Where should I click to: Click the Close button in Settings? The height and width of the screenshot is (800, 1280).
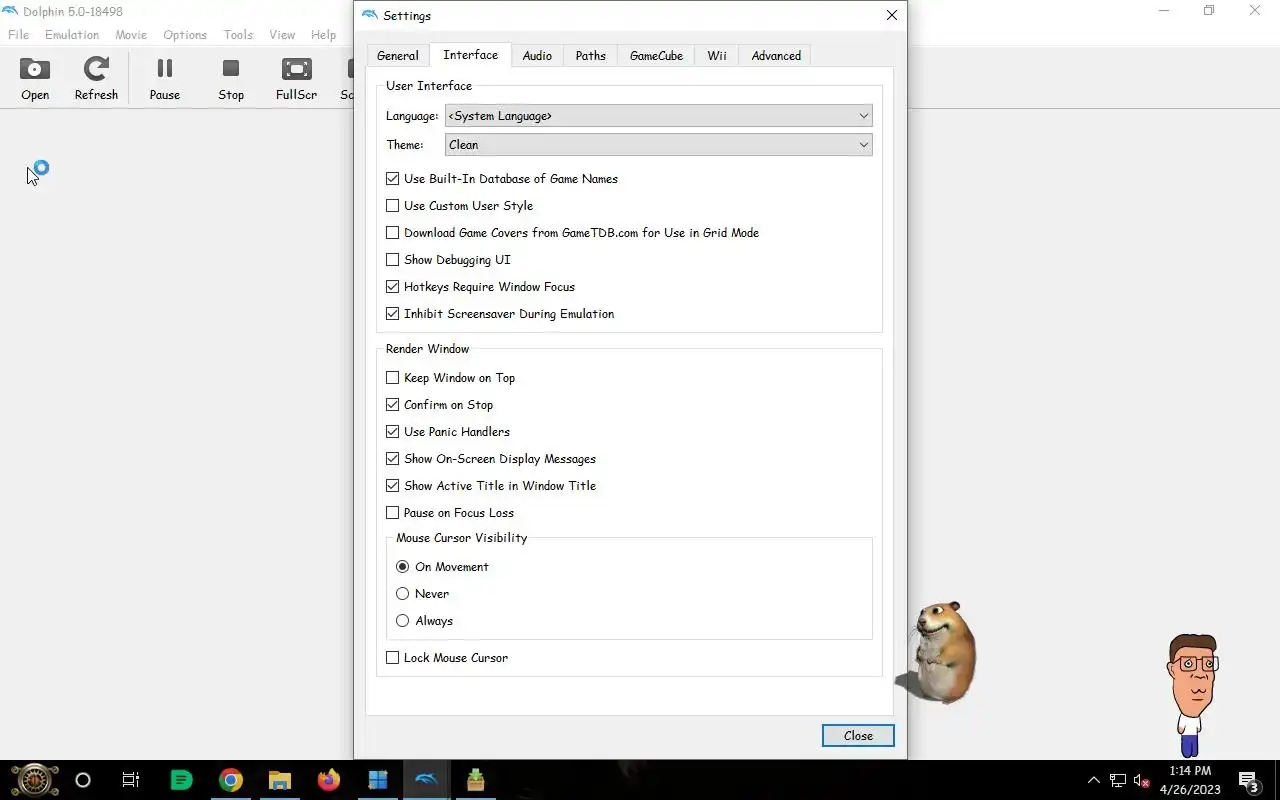pos(858,736)
